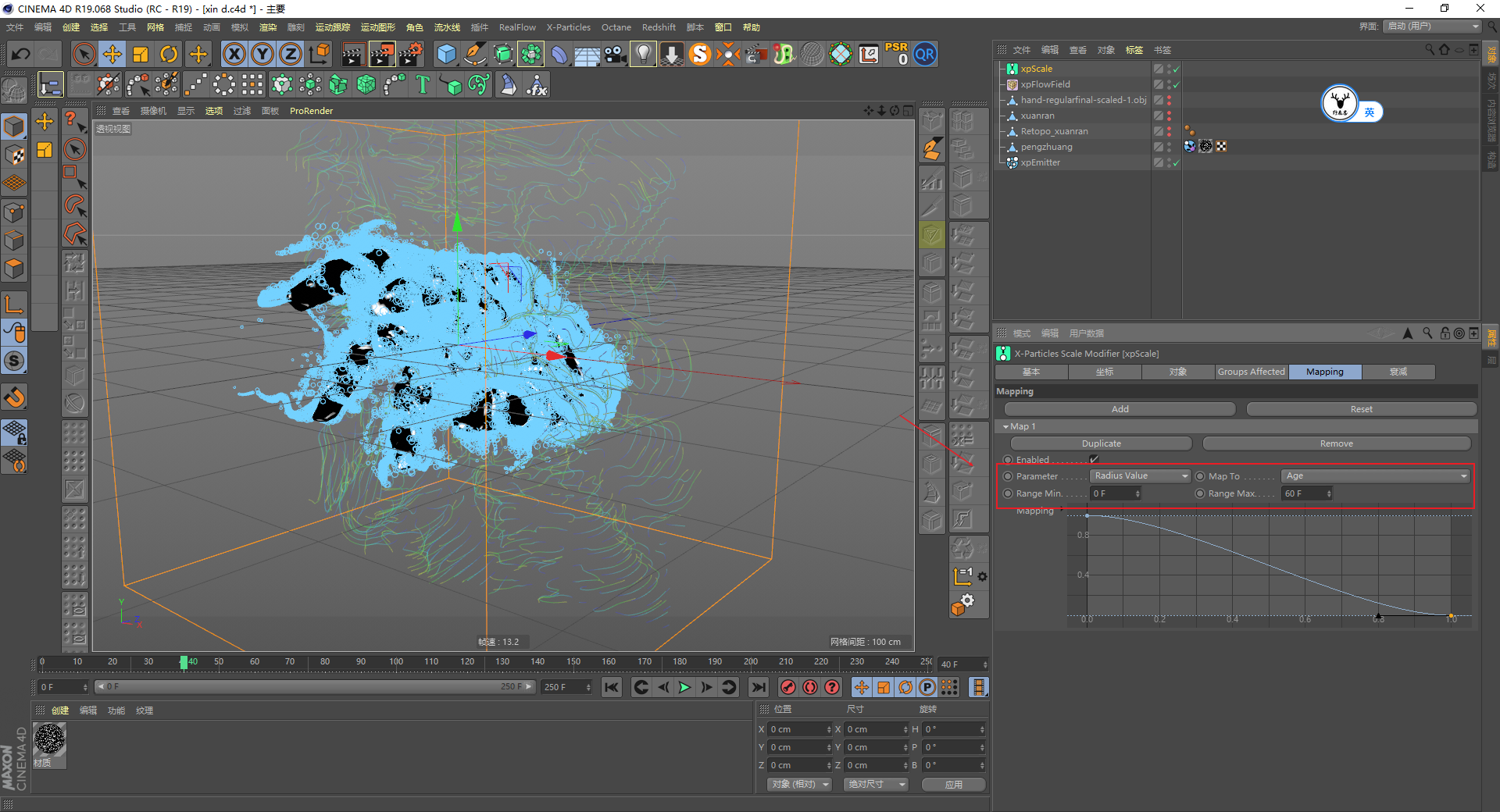Viewport: 1500px width, 812px height.
Task: Toggle the xpScale enable checkmark
Action: tap(1176, 69)
